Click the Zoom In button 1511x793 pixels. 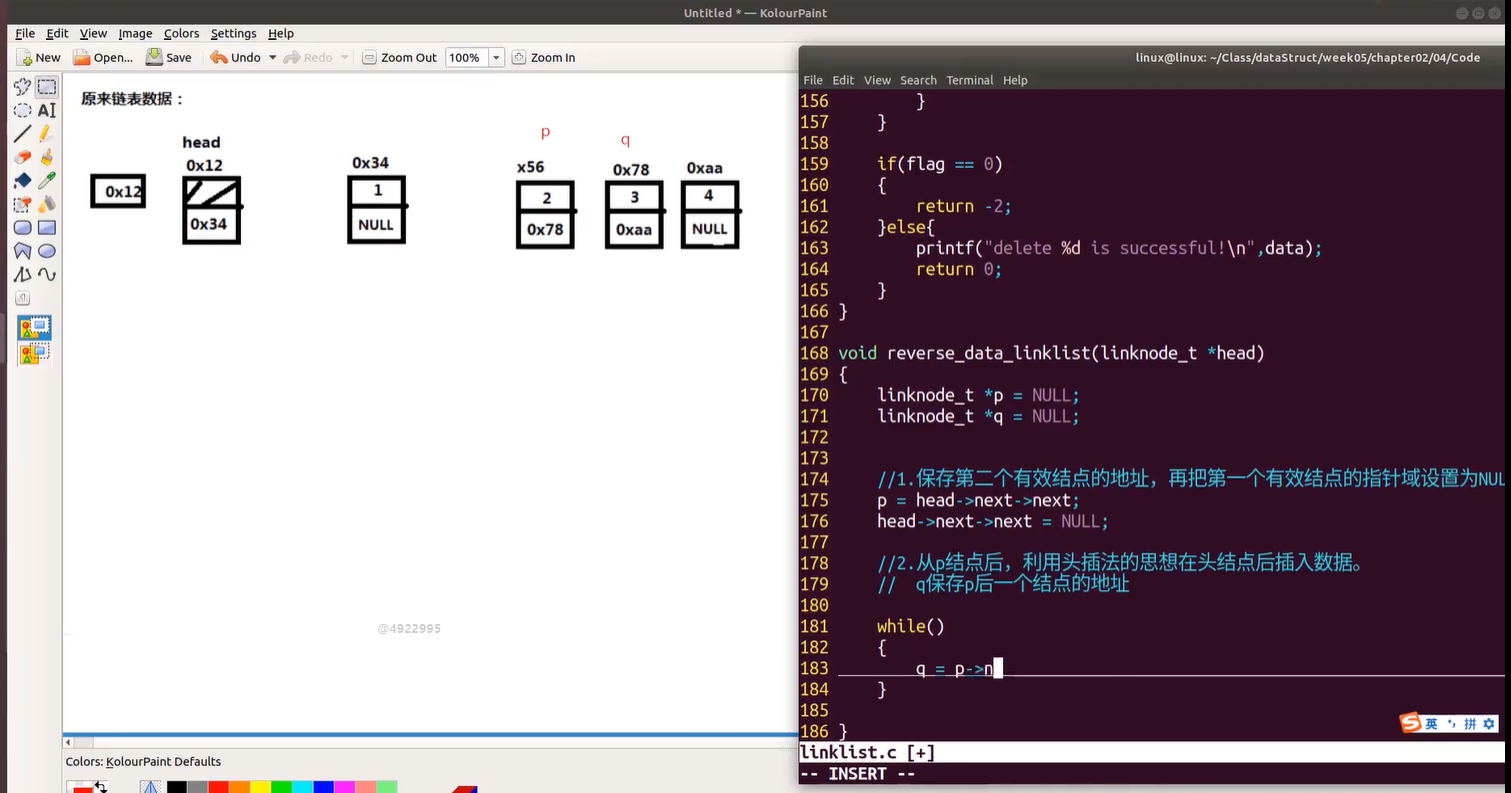(x=544, y=58)
